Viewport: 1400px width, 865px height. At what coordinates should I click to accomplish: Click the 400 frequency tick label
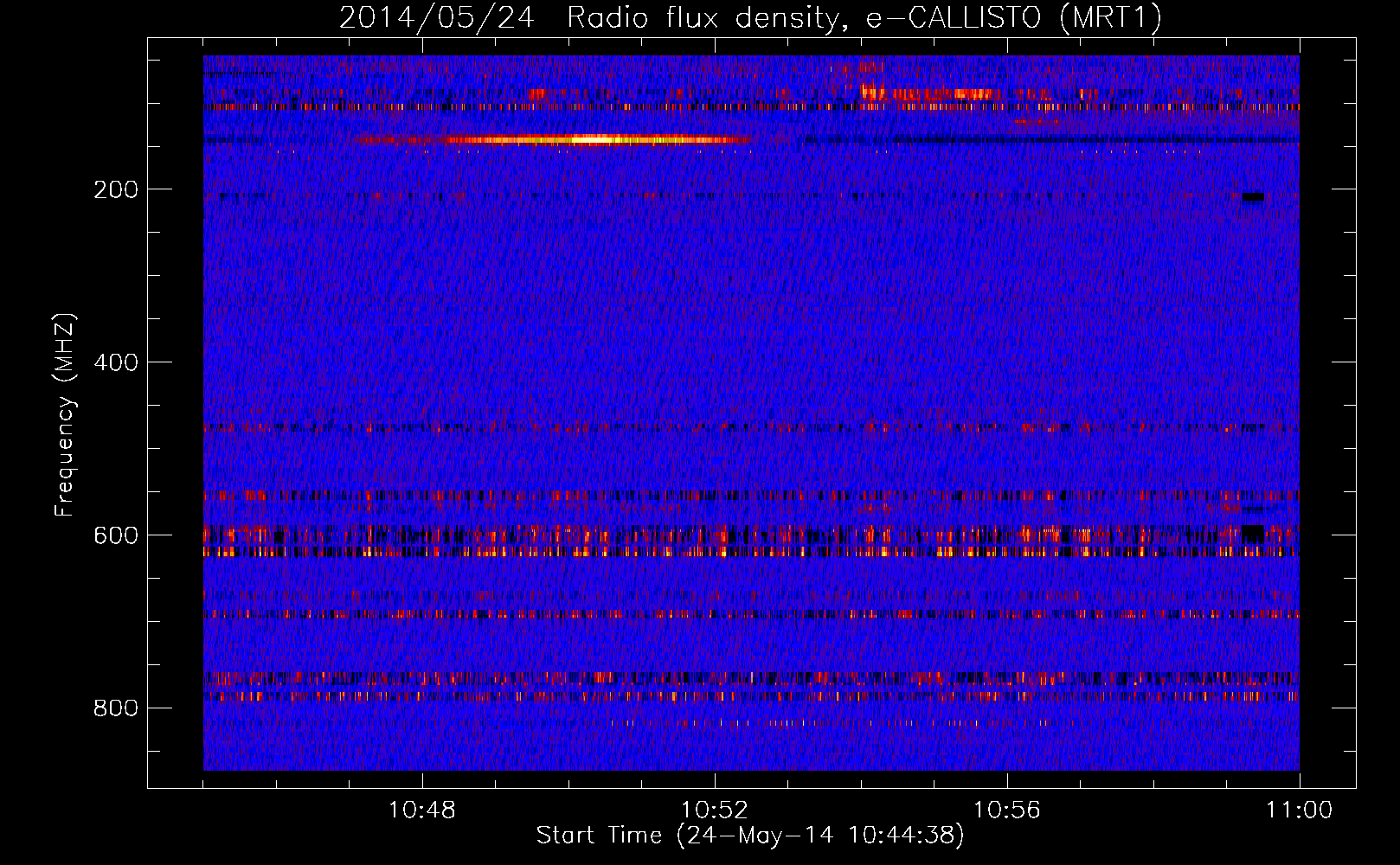116,362
